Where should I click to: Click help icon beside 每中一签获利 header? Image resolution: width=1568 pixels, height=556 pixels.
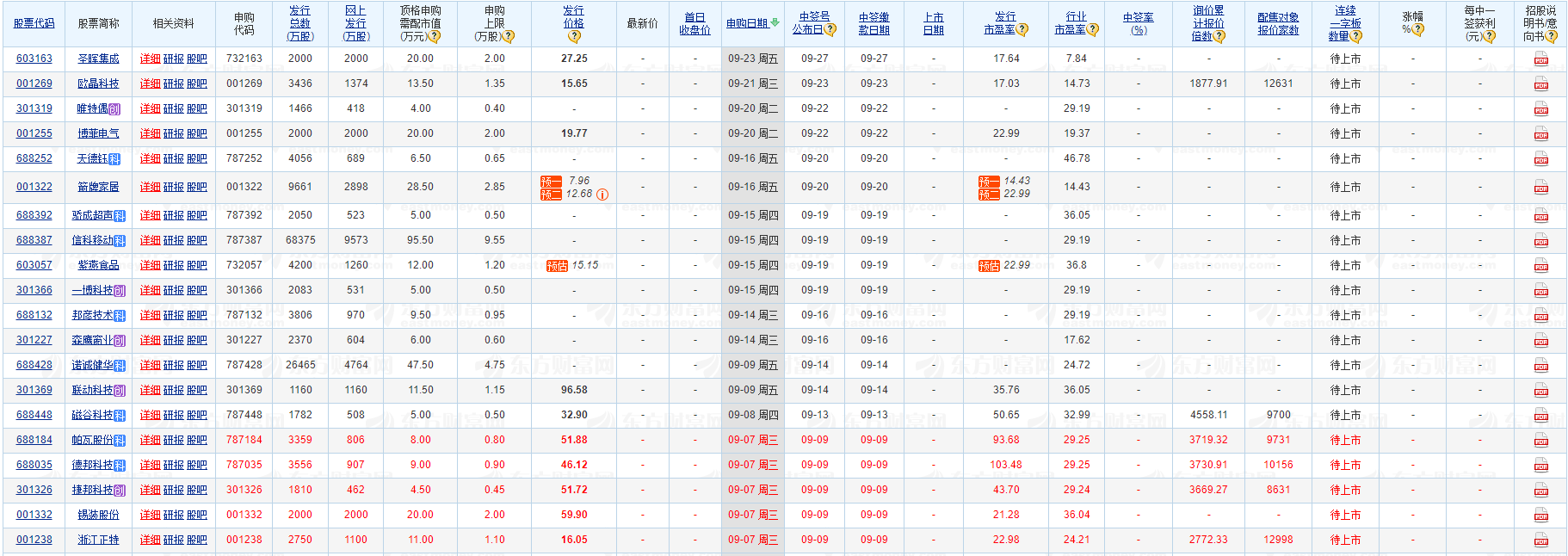1491,37
